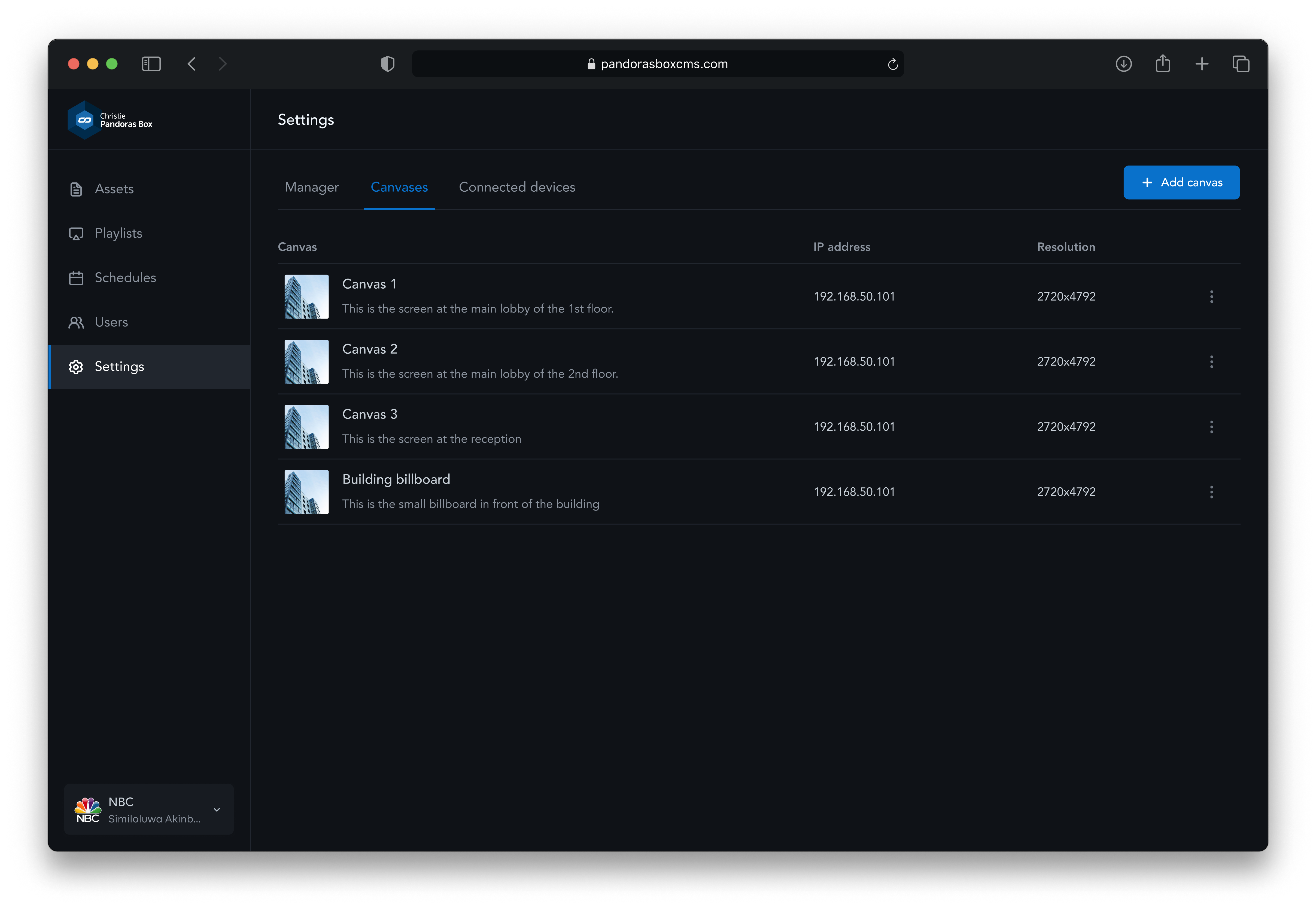Click the pandorasboxcms.com address bar
Viewport: 1316px width, 908px height.
(657, 64)
